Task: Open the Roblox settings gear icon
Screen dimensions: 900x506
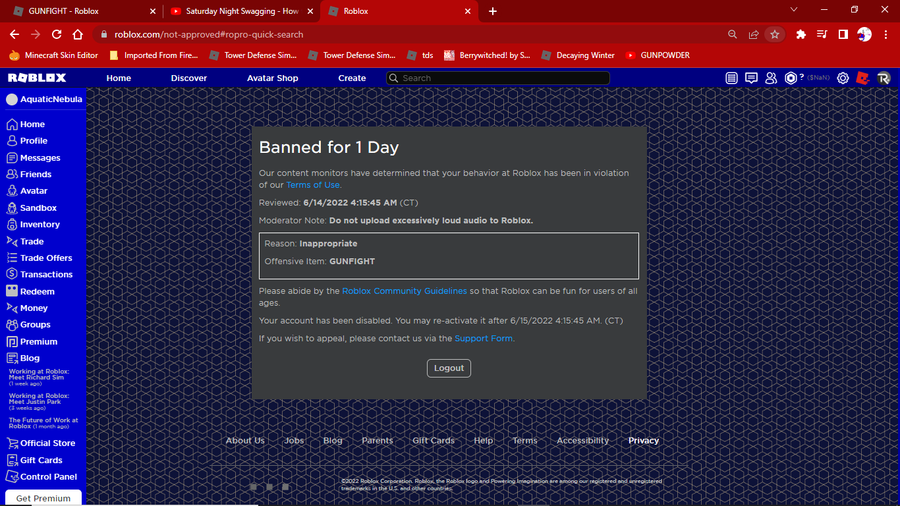Action: tap(843, 78)
